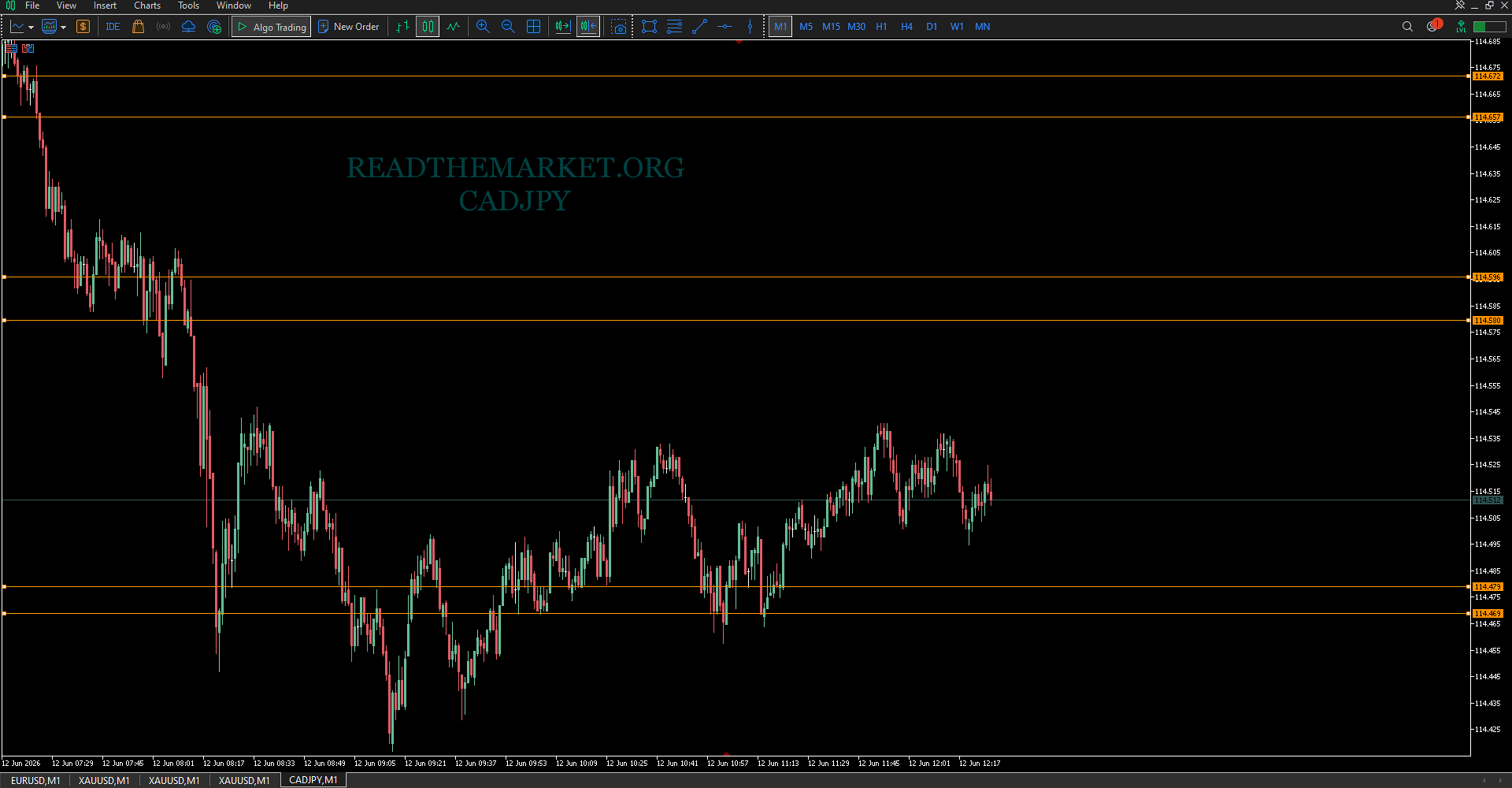Select the trendline drawing tool
This screenshot has width=1512, height=788.
click(699, 27)
